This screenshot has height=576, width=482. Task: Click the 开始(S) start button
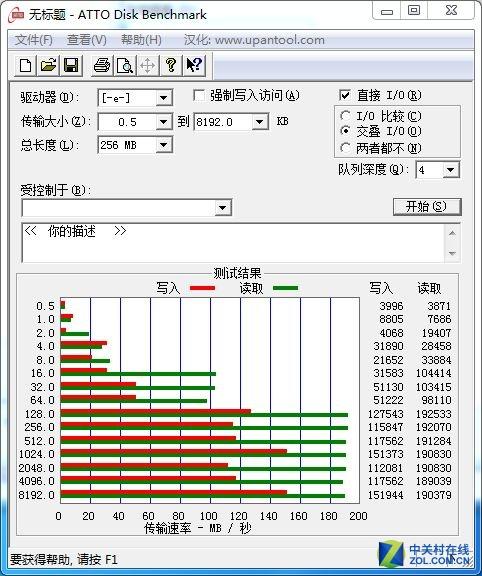427,207
